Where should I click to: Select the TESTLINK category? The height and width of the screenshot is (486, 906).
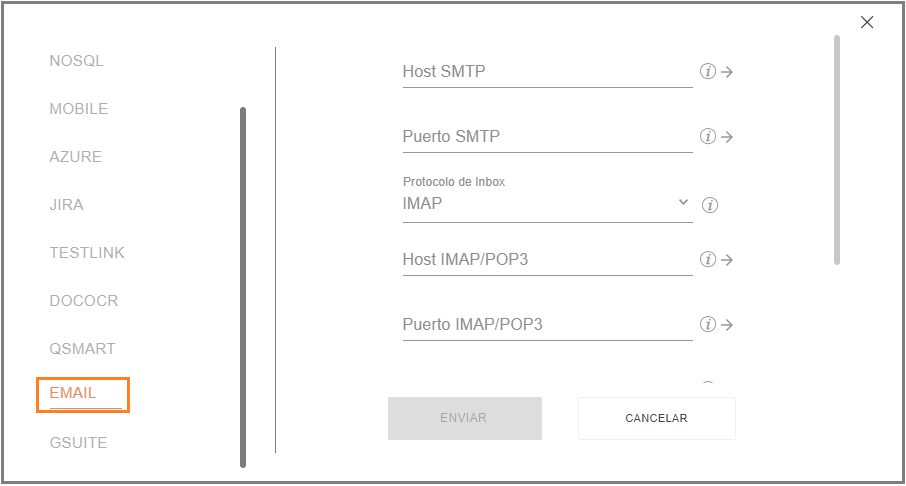pyautogui.click(x=87, y=253)
